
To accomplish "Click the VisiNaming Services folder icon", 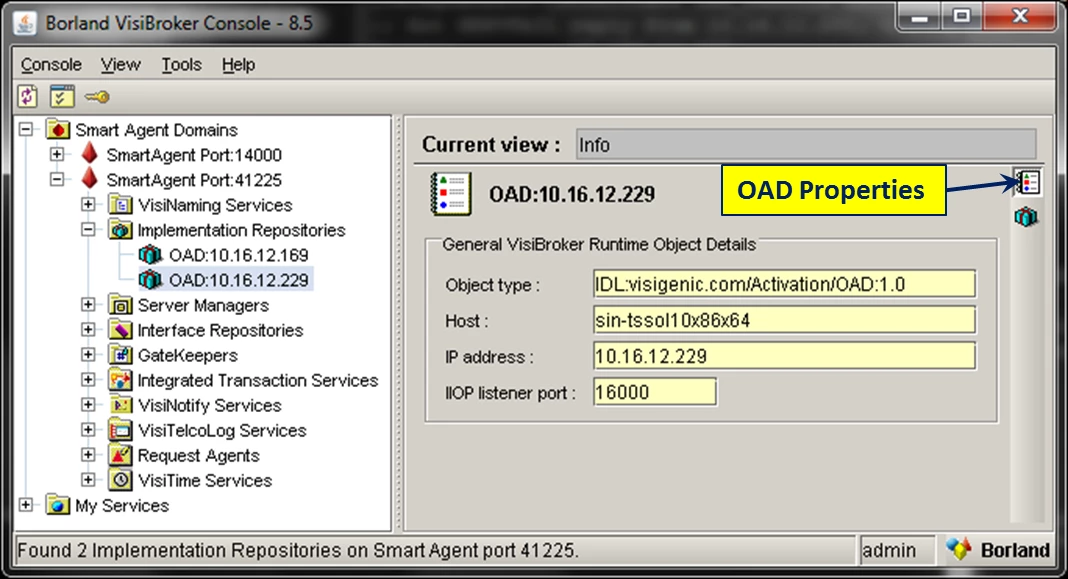I will click(x=121, y=204).
